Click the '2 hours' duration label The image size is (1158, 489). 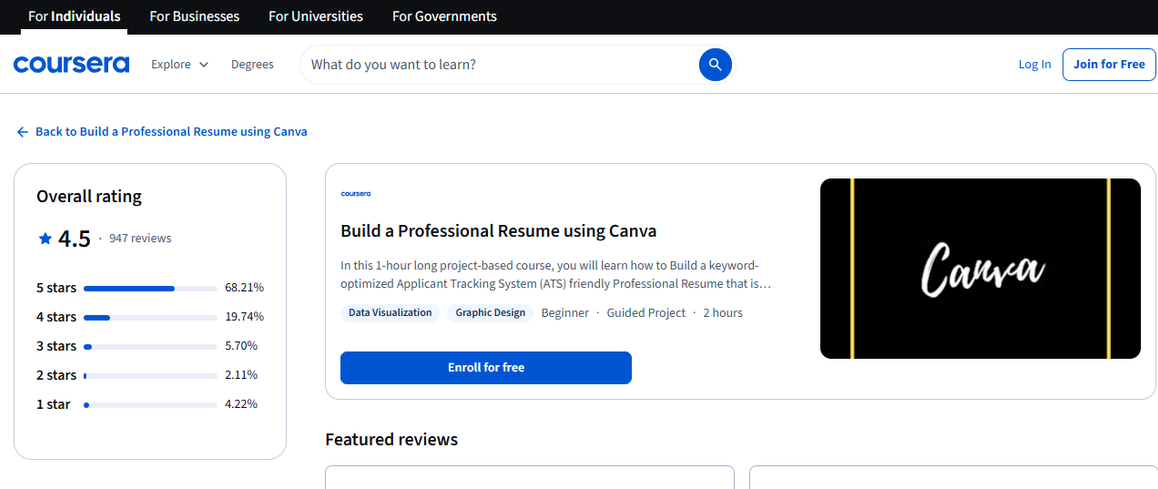click(x=723, y=312)
